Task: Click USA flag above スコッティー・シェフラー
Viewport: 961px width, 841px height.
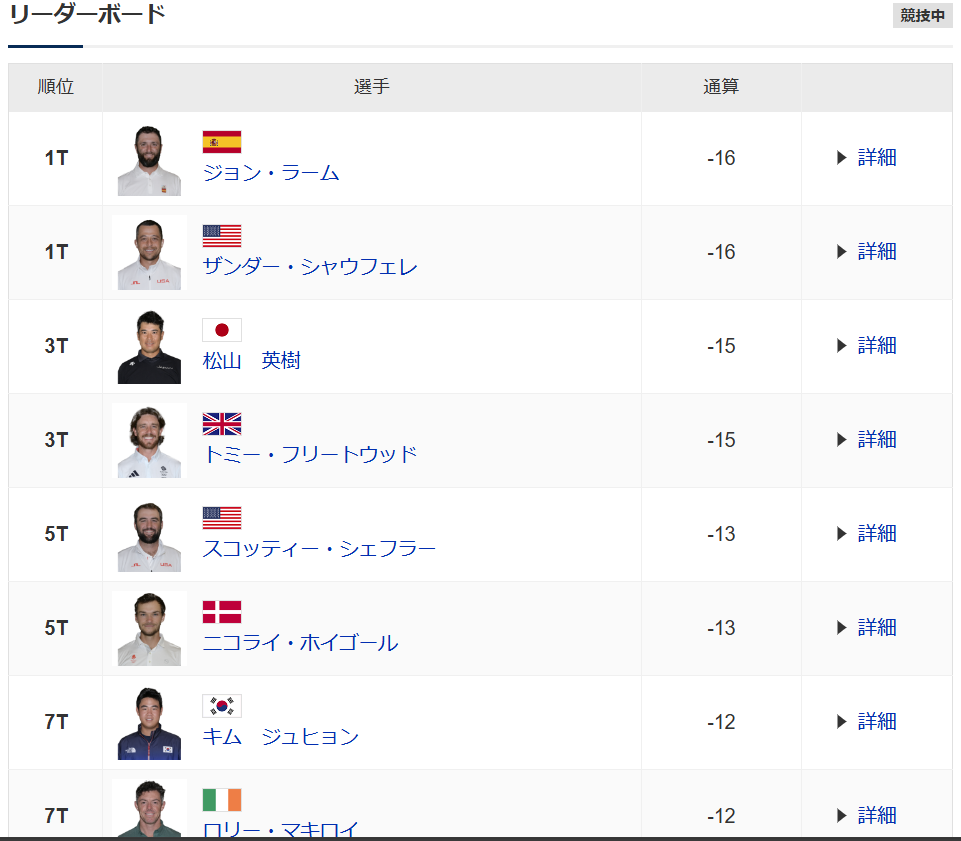Action: pos(222,518)
